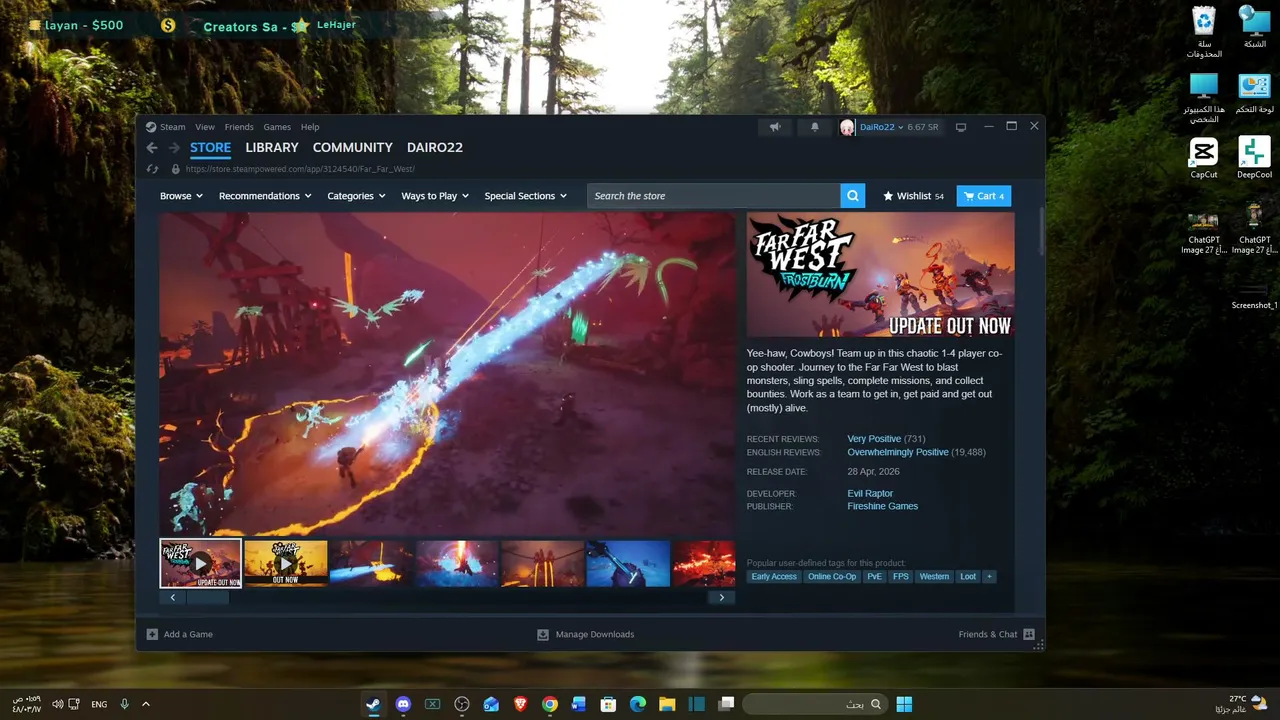The width and height of the screenshot is (1280, 720).
Task: Open Microsoft Edge from the taskbar
Action: 638,704
